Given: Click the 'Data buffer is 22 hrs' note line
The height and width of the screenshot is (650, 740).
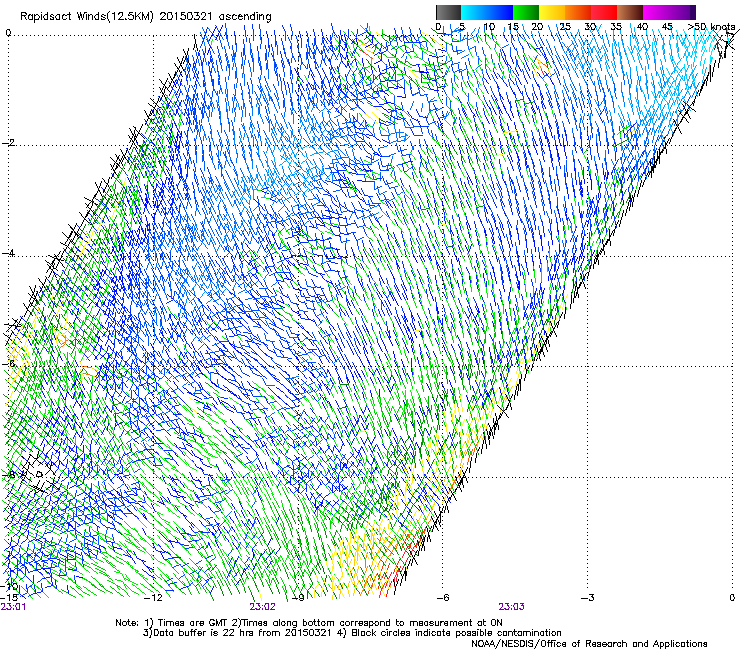Looking at the screenshot, I should (352, 633).
